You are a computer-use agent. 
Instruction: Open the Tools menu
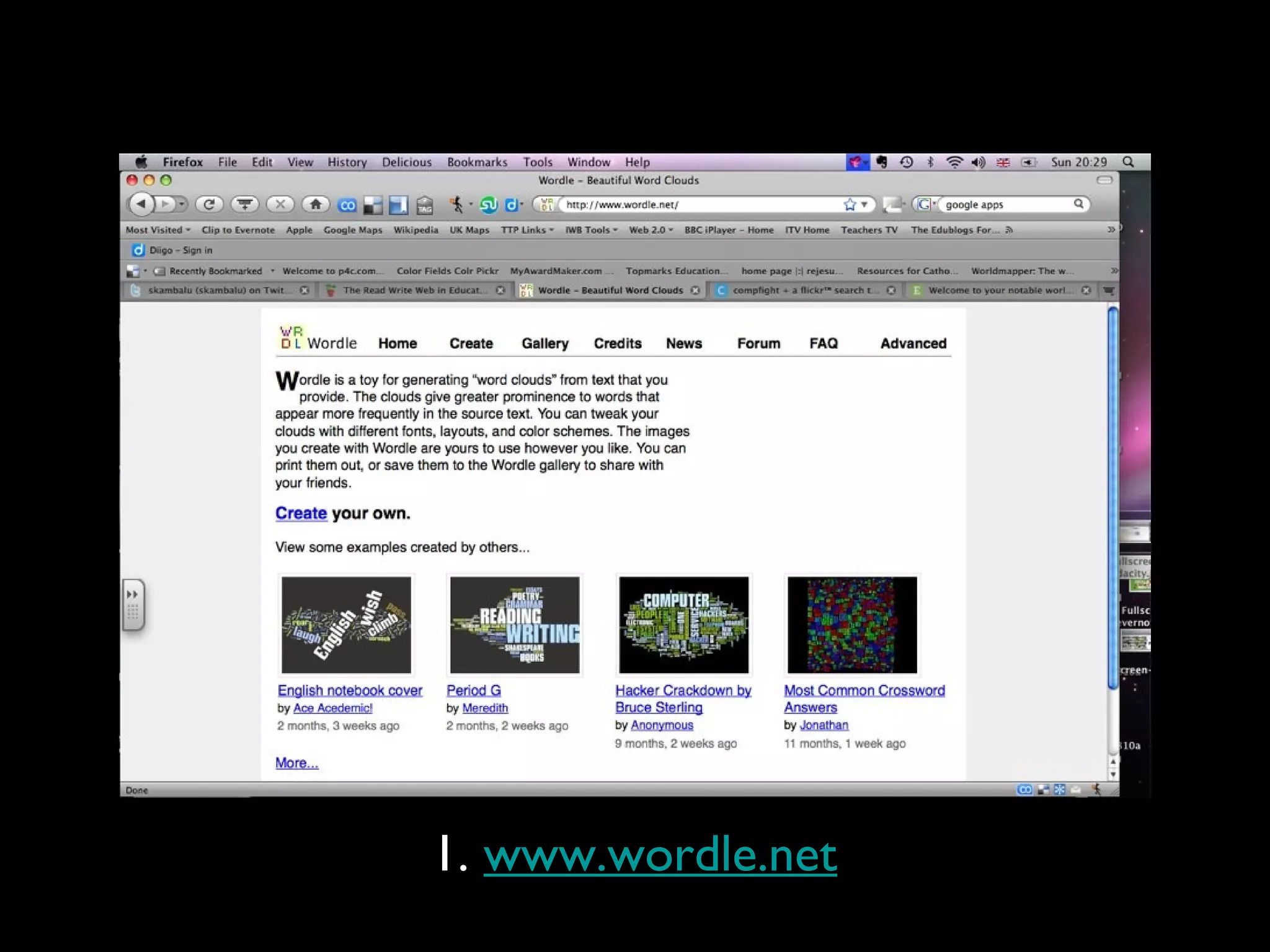tap(537, 162)
